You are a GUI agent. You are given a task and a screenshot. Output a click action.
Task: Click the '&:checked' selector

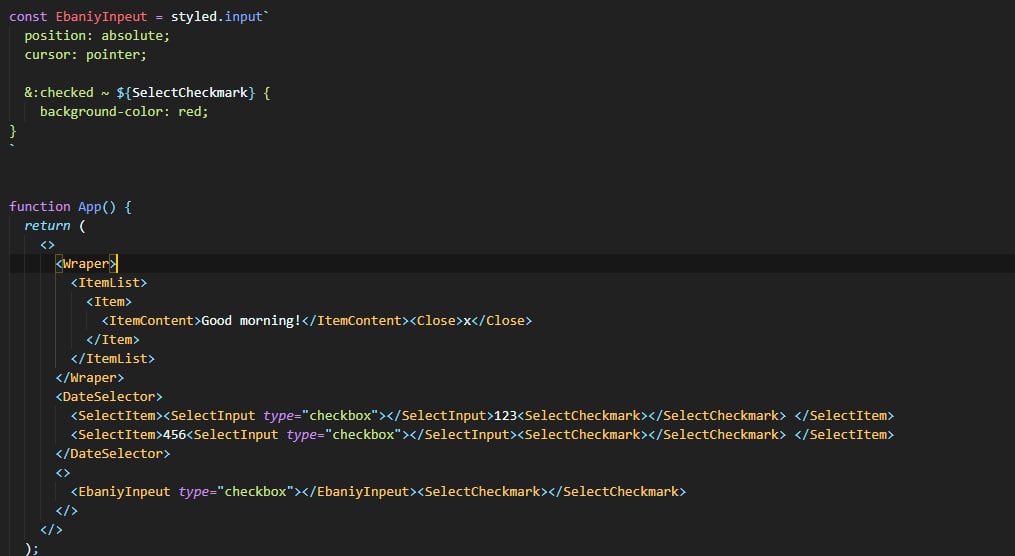click(x=59, y=93)
